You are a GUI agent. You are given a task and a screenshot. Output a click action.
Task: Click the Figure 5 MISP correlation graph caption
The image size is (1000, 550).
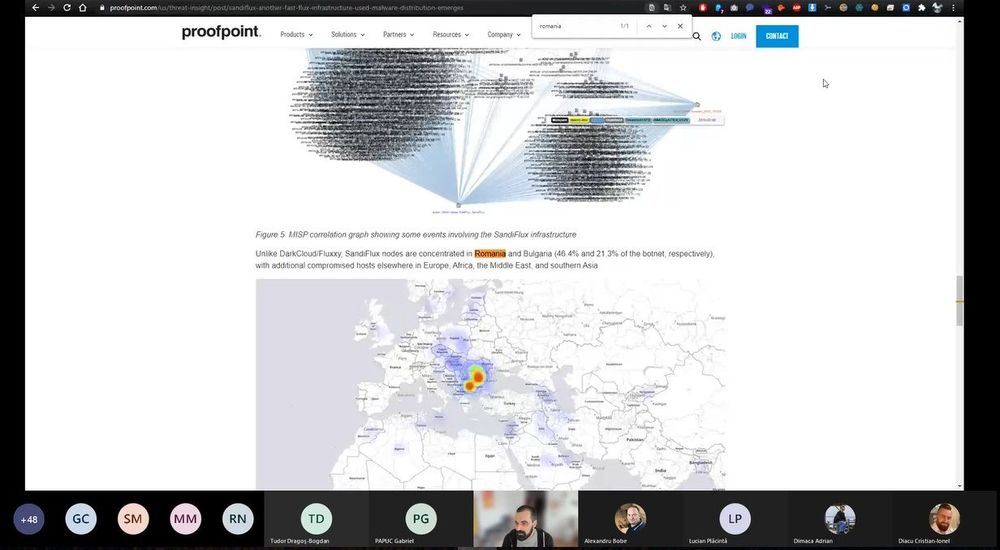pyautogui.click(x=416, y=235)
